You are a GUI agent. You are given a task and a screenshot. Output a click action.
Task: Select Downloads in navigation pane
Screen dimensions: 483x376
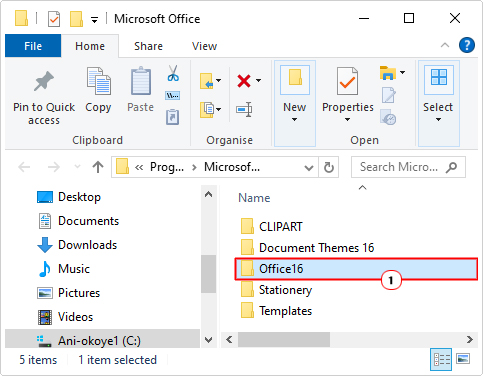coord(77,245)
